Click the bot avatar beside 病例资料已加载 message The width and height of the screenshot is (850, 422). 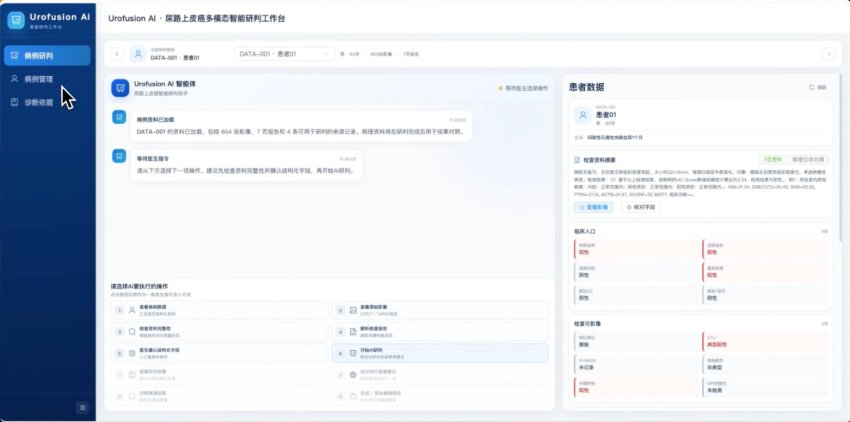click(119, 117)
